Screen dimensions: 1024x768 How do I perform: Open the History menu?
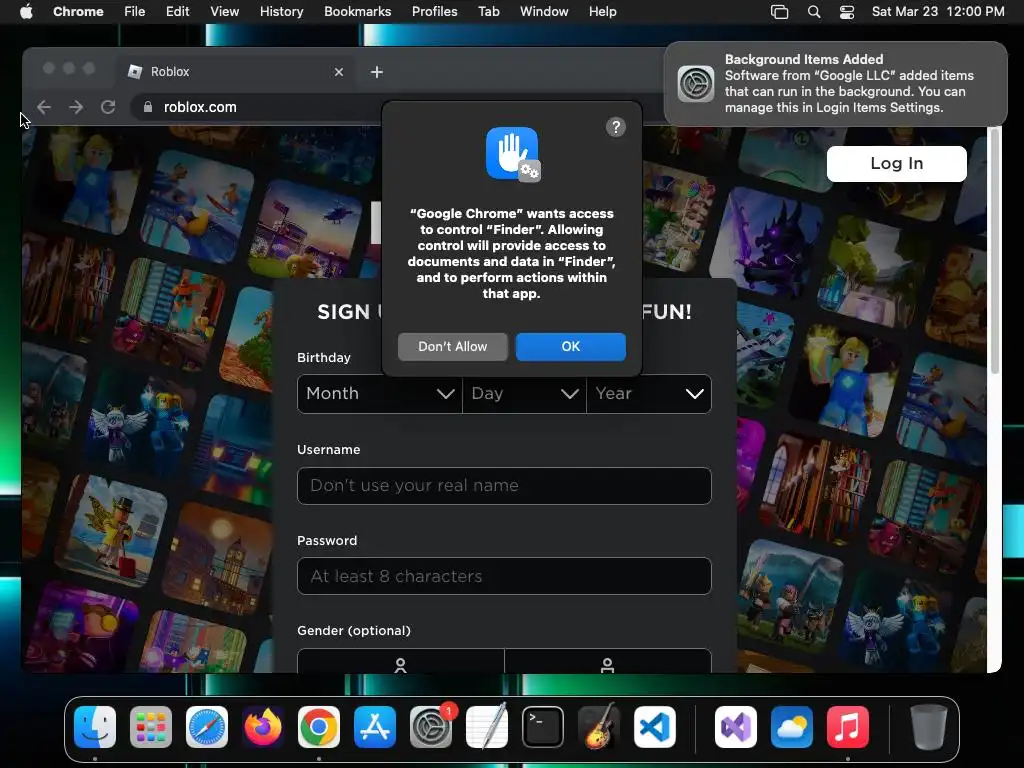pyautogui.click(x=281, y=12)
